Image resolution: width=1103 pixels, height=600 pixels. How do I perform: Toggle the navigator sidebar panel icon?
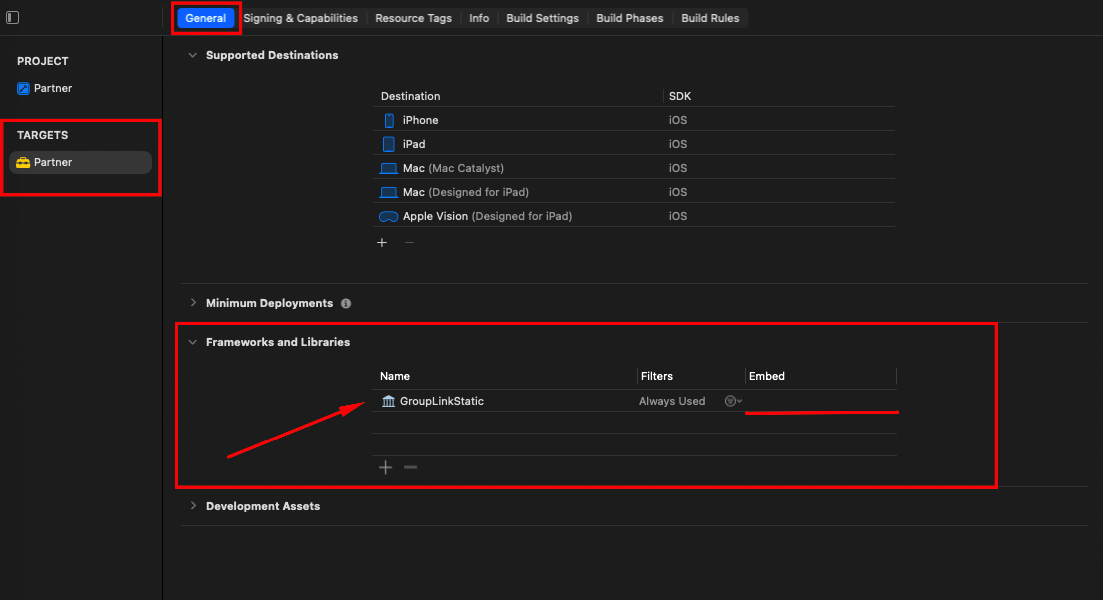pos(13,18)
